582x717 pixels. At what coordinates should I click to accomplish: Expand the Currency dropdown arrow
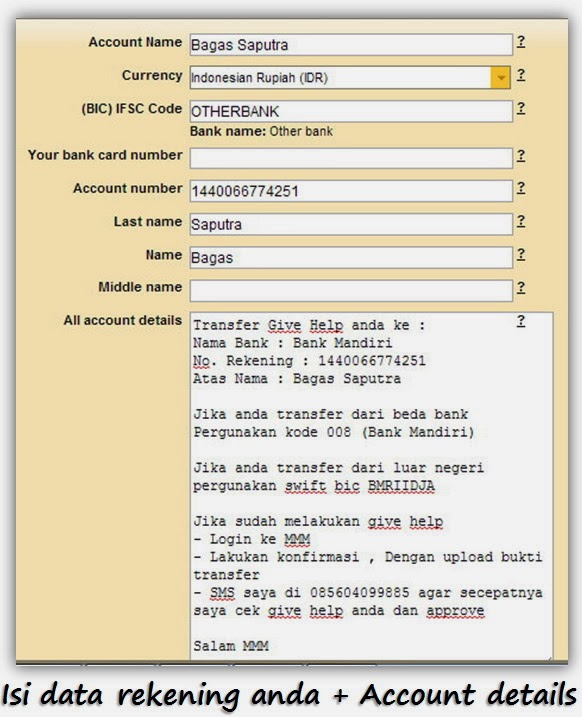pyautogui.click(x=501, y=77)
